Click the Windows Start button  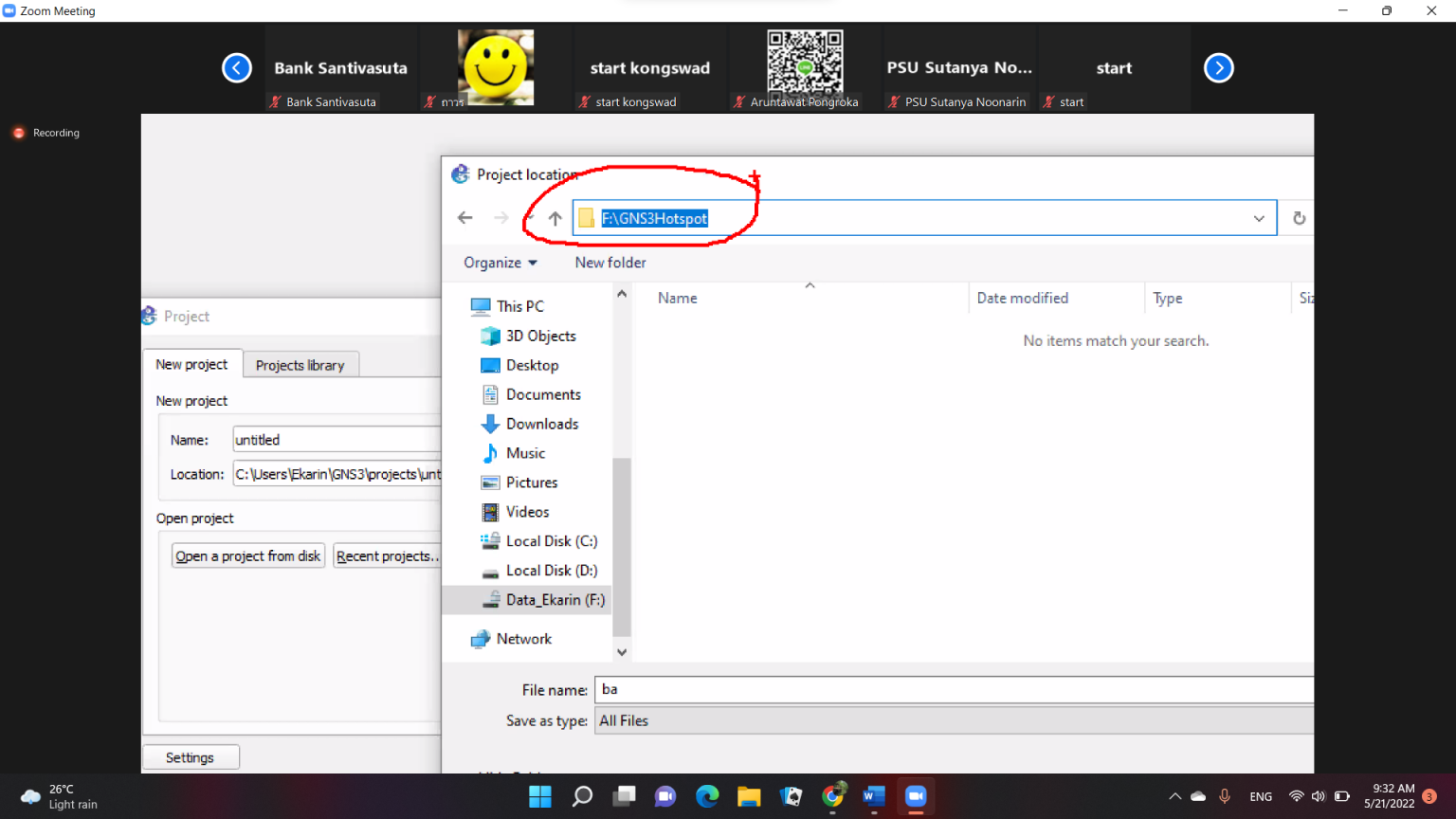[540, 796]
